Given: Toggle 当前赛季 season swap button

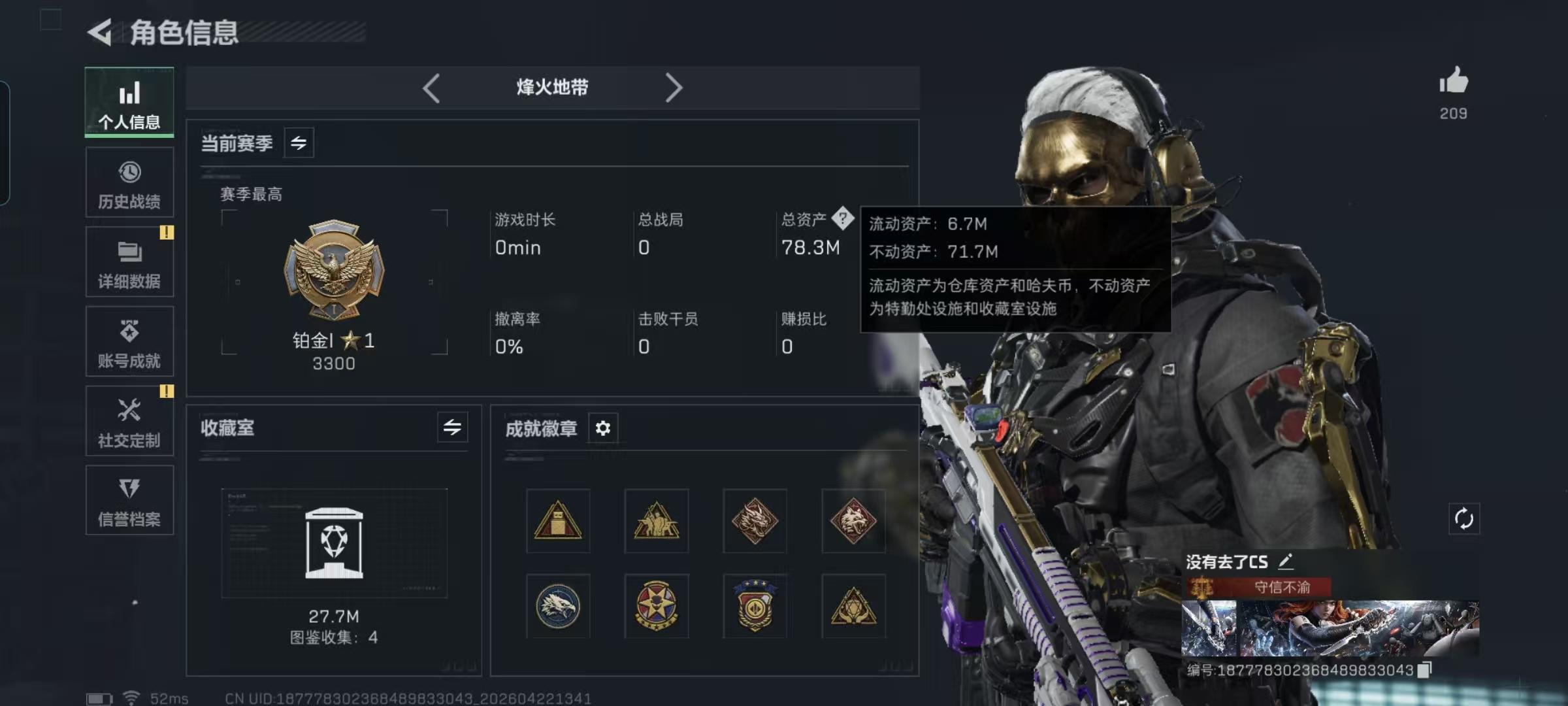Looking at the screenshot, I should [x=299, y=143].
